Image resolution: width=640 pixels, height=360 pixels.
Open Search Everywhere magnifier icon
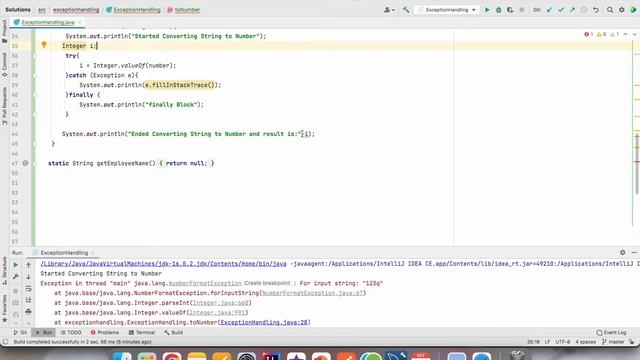pyautogui.click(x=610, y=10)
